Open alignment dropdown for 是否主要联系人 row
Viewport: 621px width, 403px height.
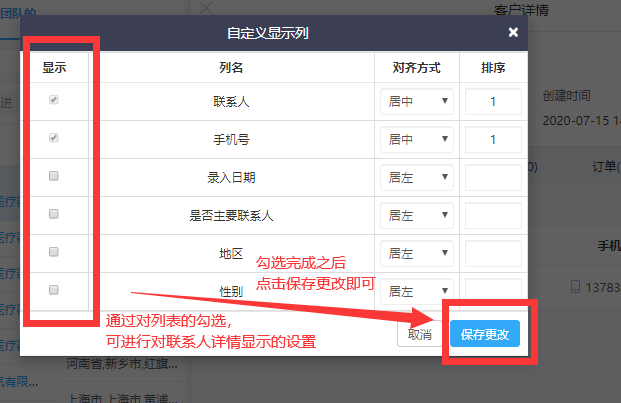click(417, 215)
